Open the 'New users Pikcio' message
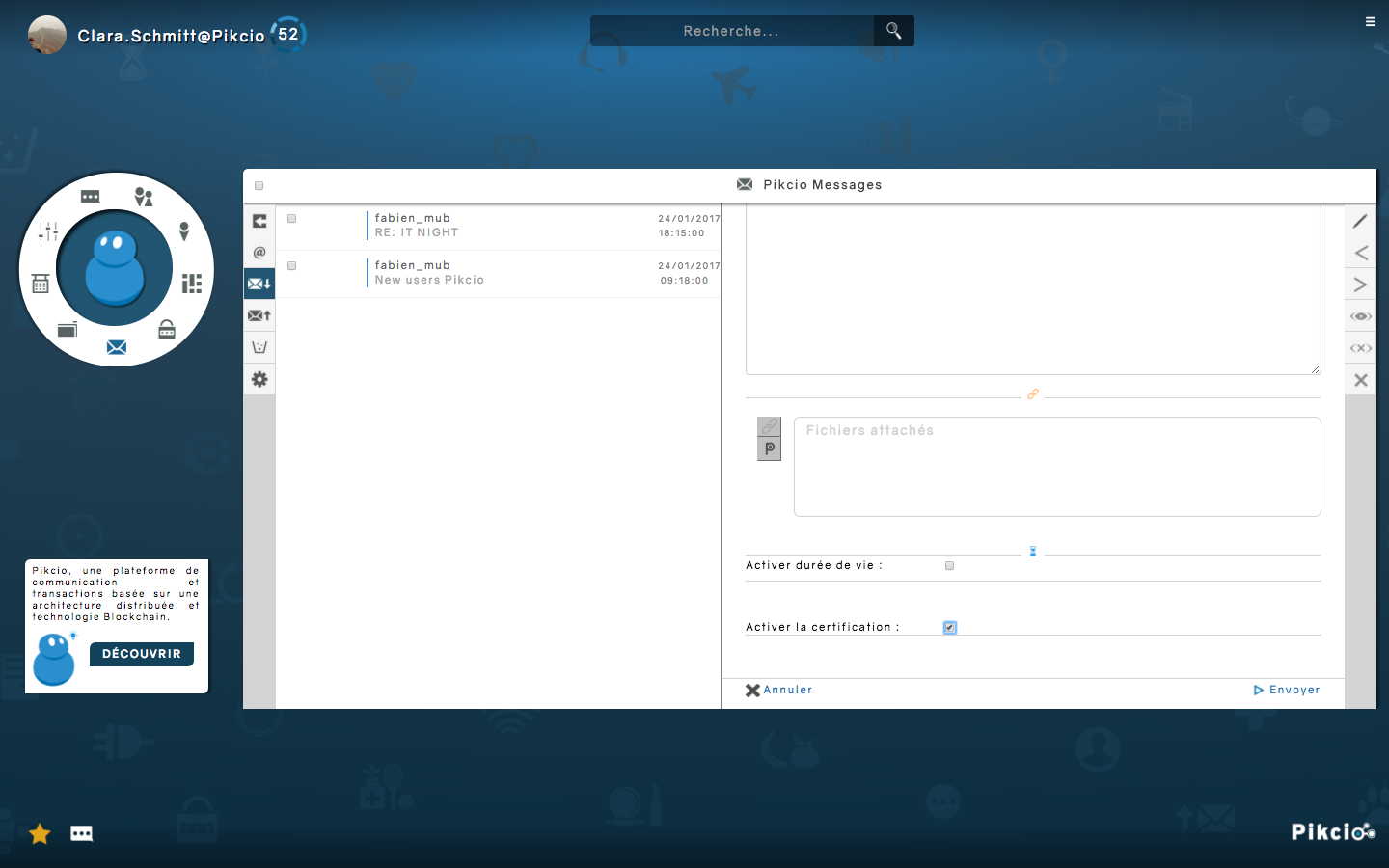This screenshot has height=868, width=1389. (x=429, y=280)
